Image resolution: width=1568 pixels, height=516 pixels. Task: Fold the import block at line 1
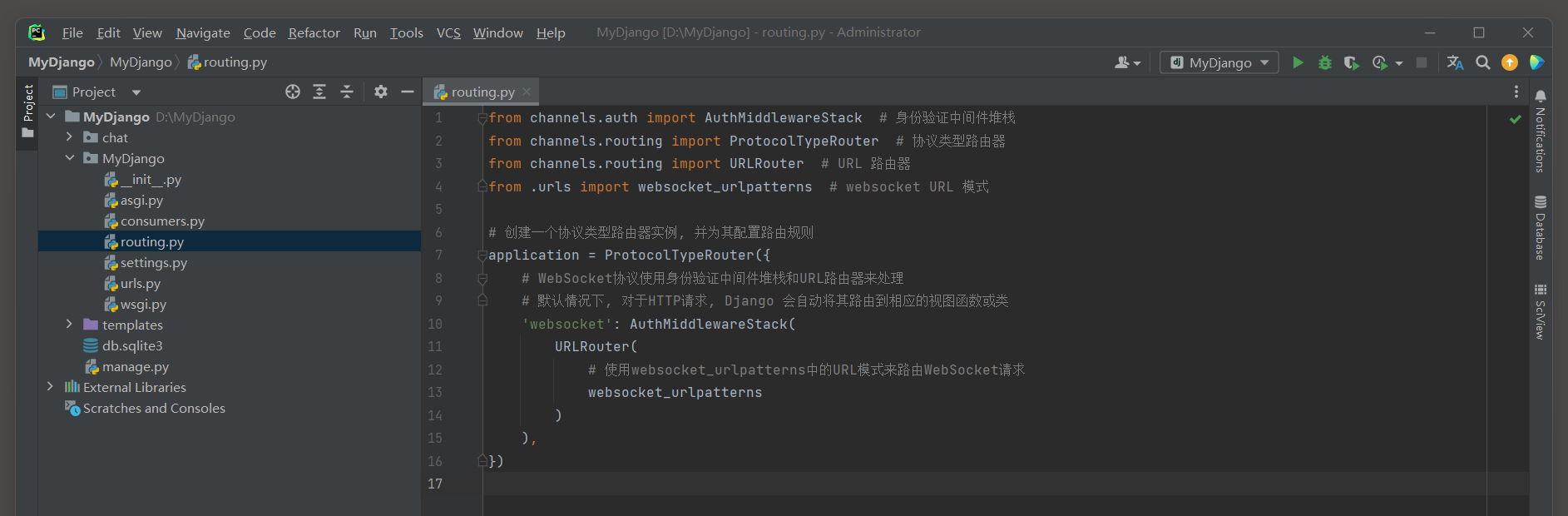click(x=482, y=118)
